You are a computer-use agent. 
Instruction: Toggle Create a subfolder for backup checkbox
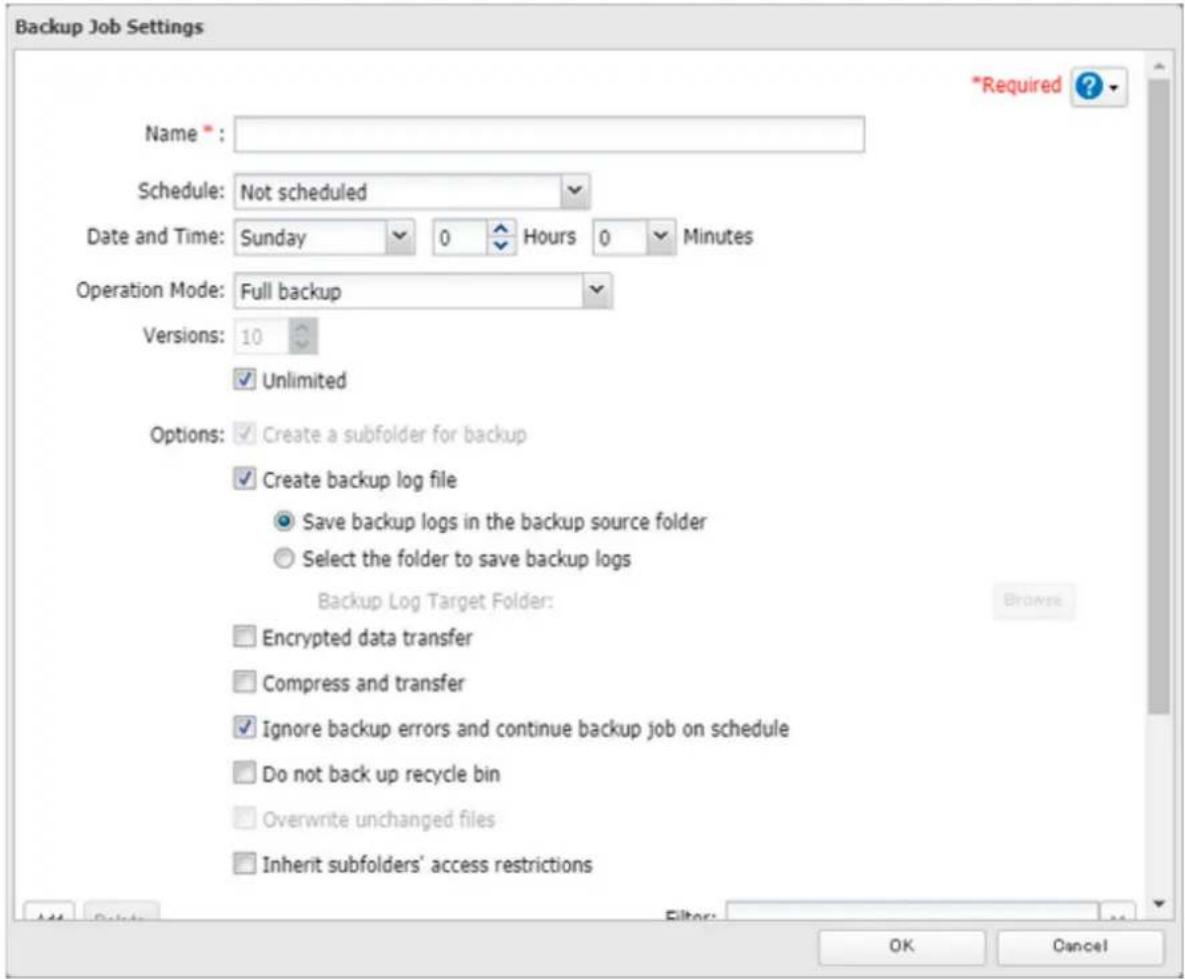tap(244, 434)
